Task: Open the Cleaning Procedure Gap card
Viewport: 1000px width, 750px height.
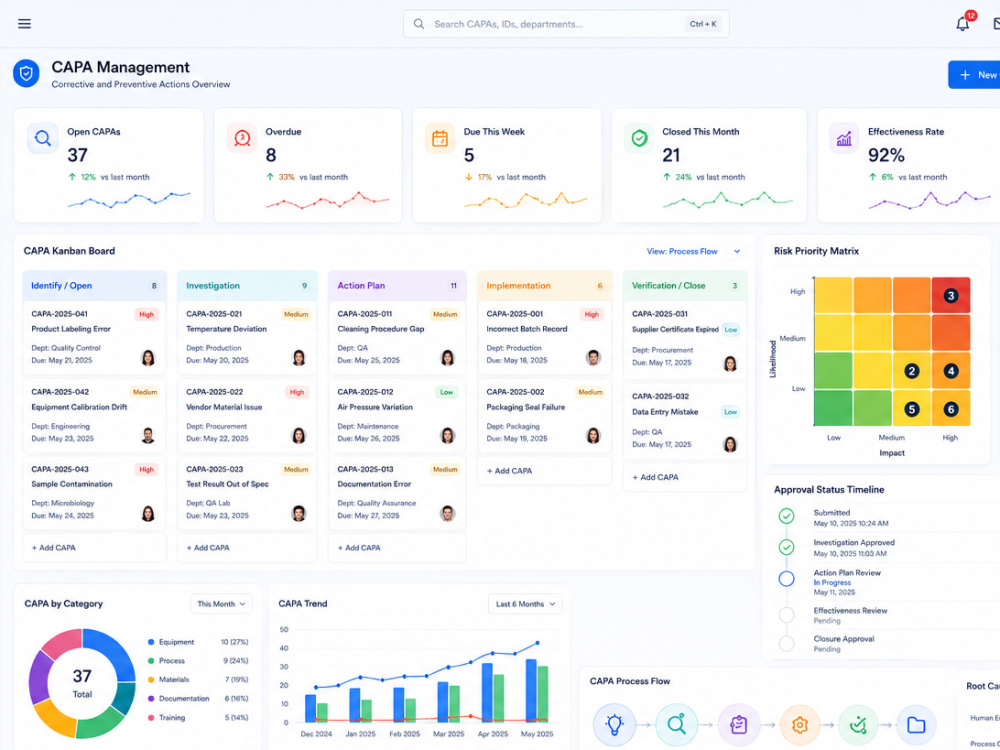Action: [397, 339]
